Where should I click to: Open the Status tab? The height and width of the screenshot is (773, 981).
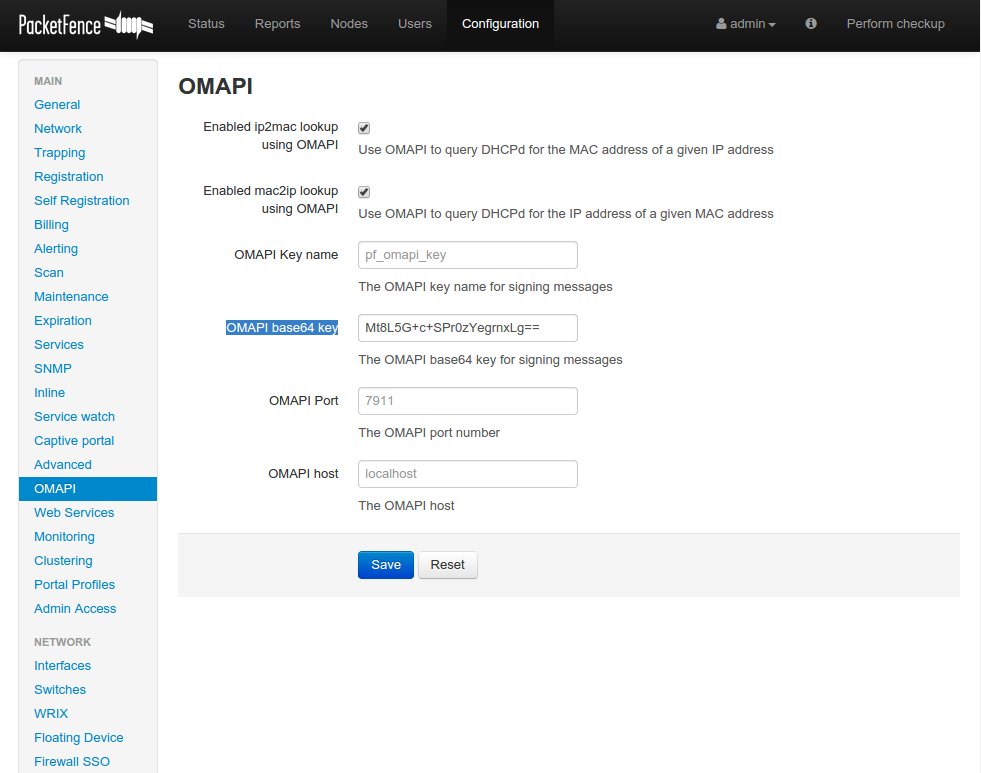tap(206, 24)
